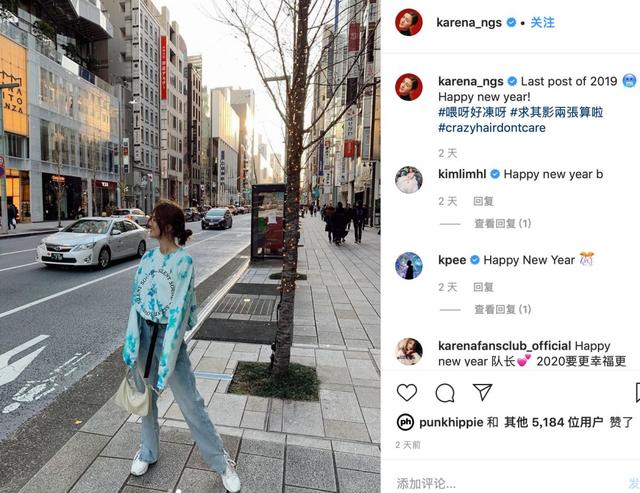Screen dimensions: 640x493
Task: Open karena_ngs profile picture in header
Action: tap(409, 22)
